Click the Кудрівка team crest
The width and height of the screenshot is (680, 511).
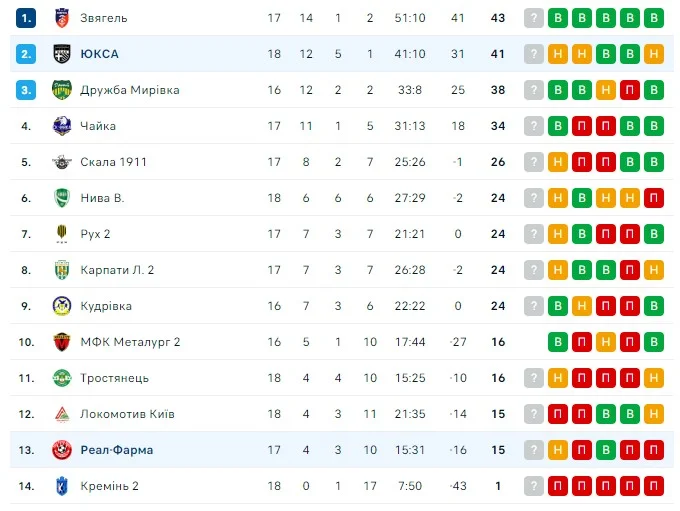point(61,306)
